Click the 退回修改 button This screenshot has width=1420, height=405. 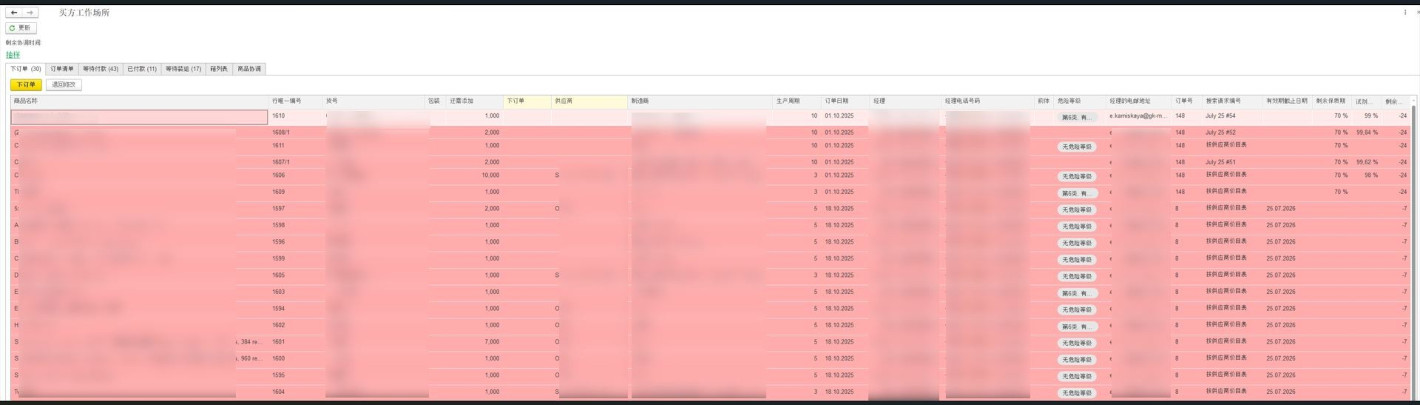(64, 85)
